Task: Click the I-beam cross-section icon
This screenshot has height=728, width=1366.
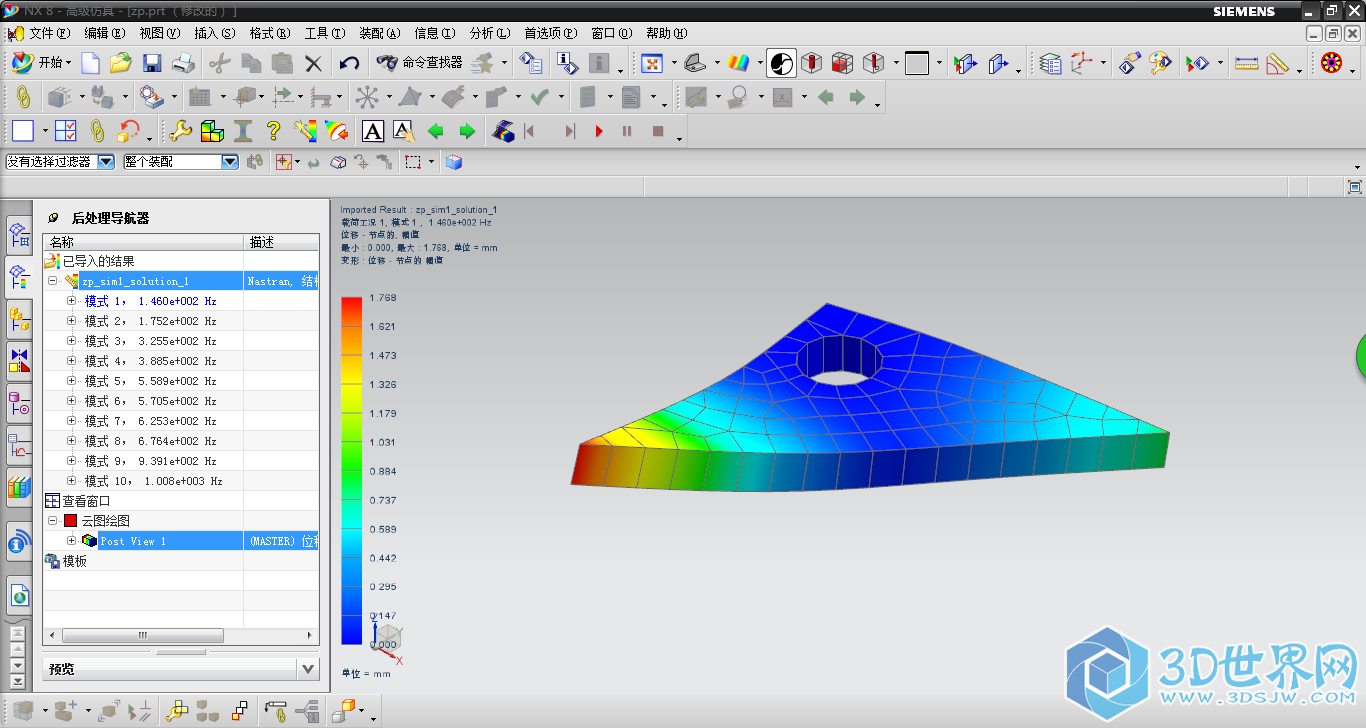Action: (x=242, y=131)
